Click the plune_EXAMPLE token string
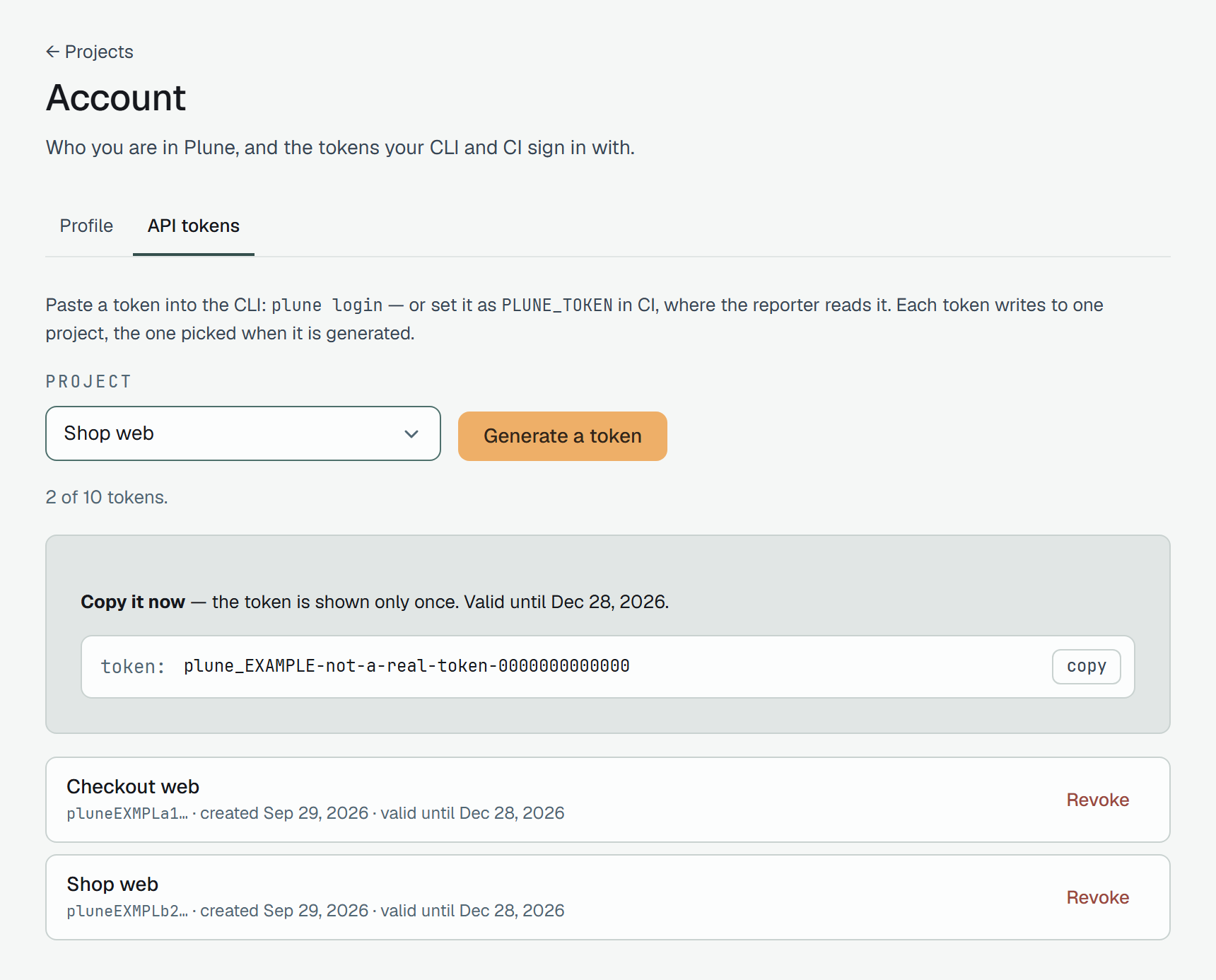This screenshot has width=1216, height=980. click(x=407, y=666)
